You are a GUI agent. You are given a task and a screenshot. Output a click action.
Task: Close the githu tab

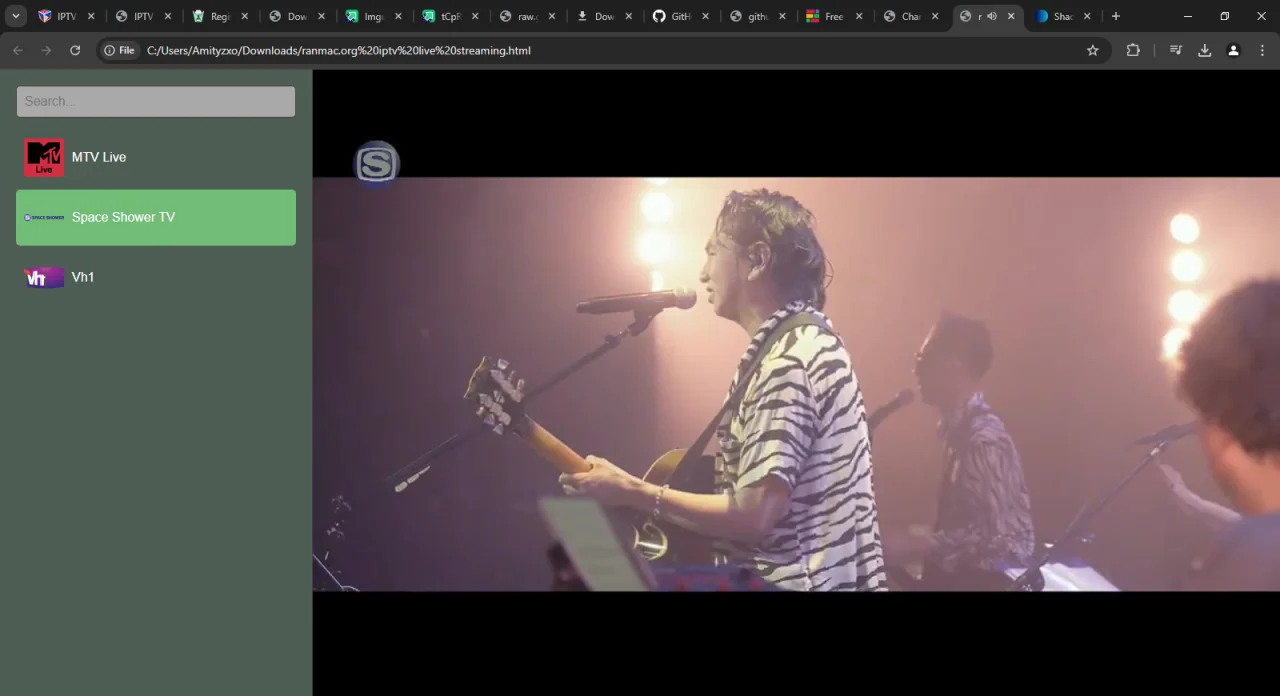[782, 16]
